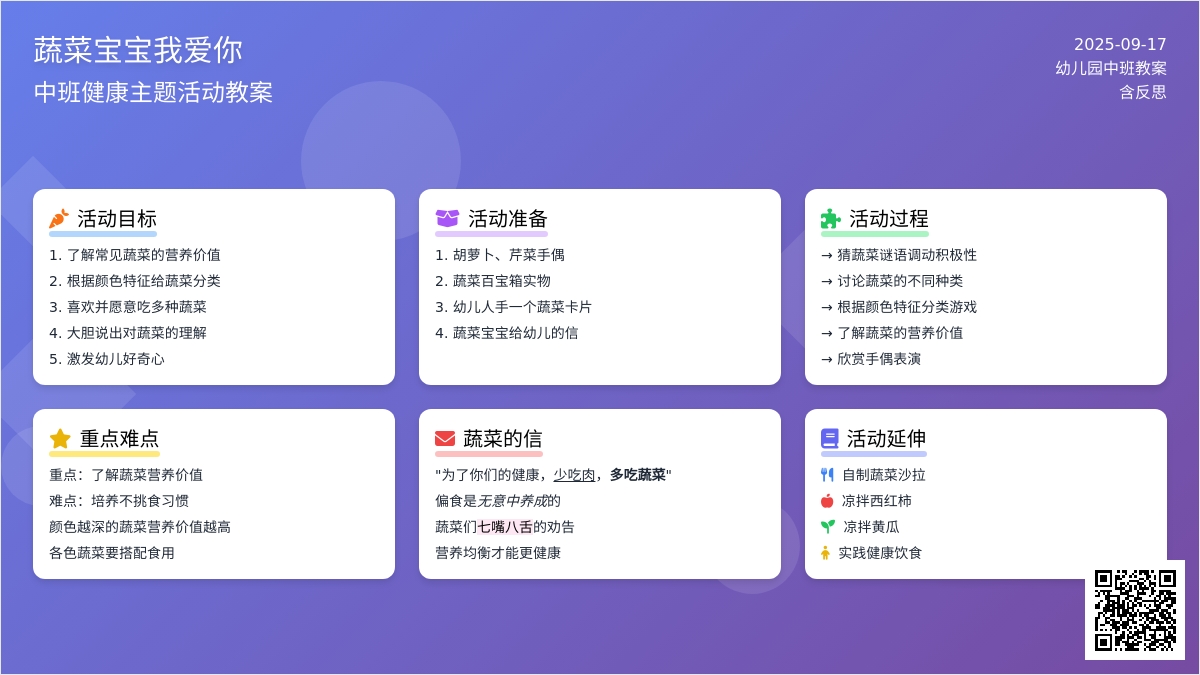Click the bold 多吃蔬菜 text
The width and height of the screenshot is (1200, 675).
(638, 475)
